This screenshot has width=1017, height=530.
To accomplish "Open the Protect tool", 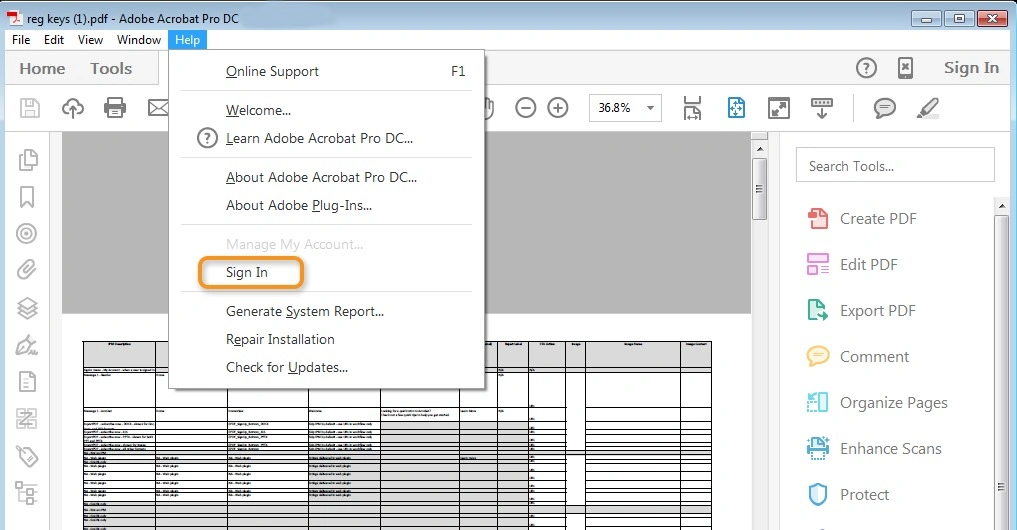I will [x=848, y=495].
